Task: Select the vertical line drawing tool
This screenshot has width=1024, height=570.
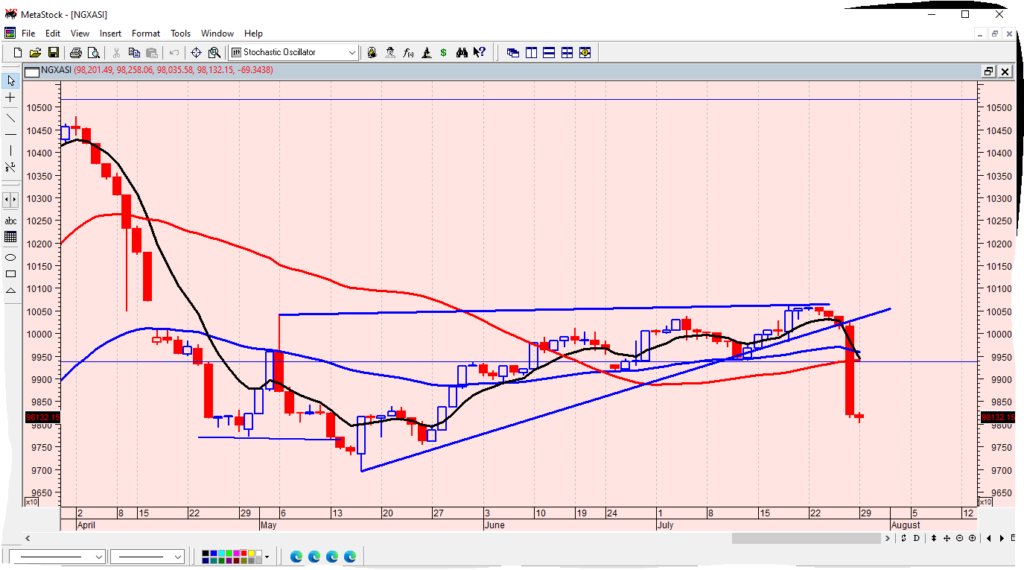Action: 11,151
